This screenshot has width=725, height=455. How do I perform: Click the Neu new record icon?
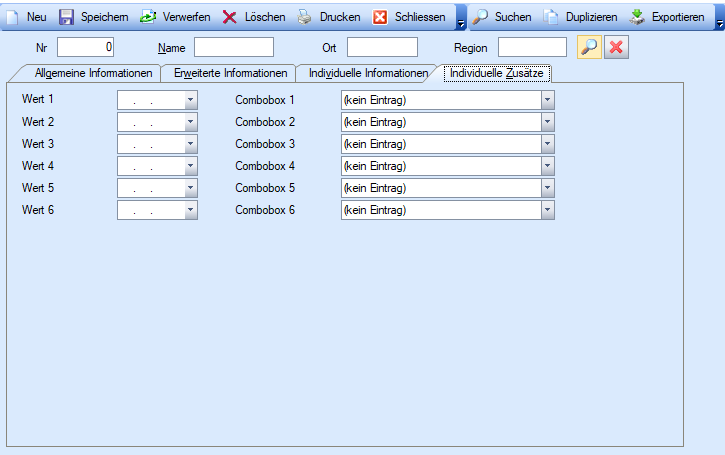[x=14, y=17]
